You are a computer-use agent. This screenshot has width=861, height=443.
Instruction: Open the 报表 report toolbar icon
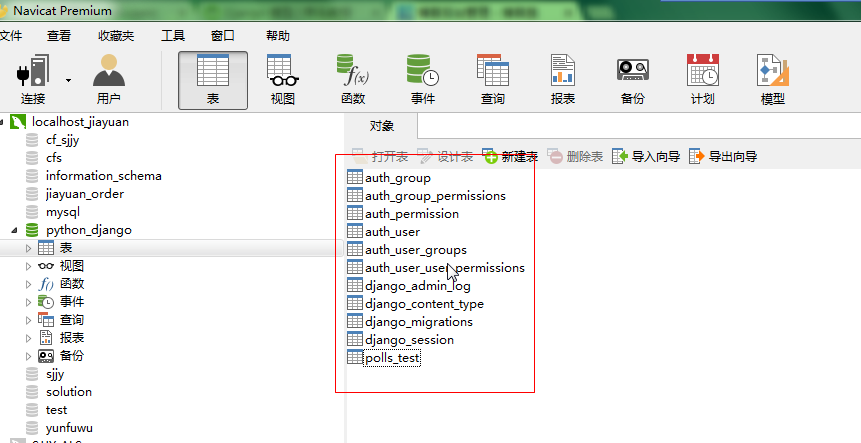pyautogui.click(x=563, y=80)
